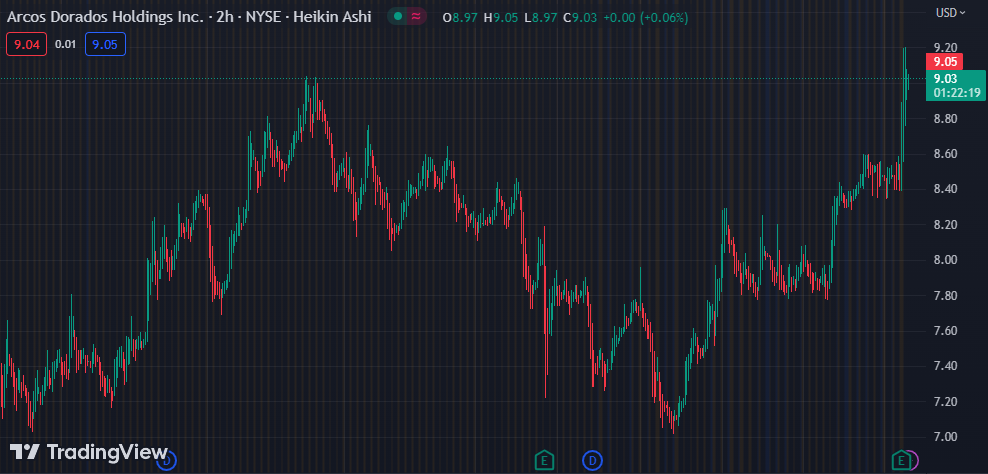This screenshot has width=988, height=474.
Task: Click the 7.20 price scale label
Action: (945, 402)
